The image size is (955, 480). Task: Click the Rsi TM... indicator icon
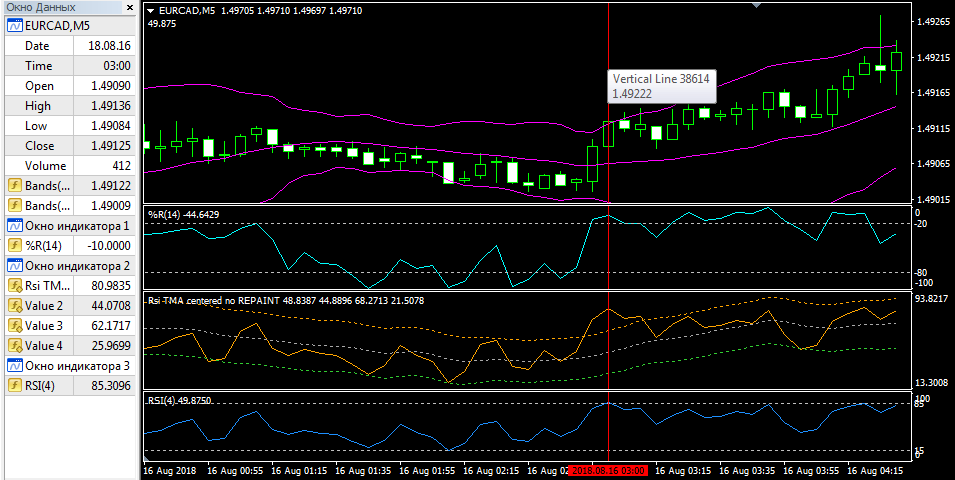[15, 286]
